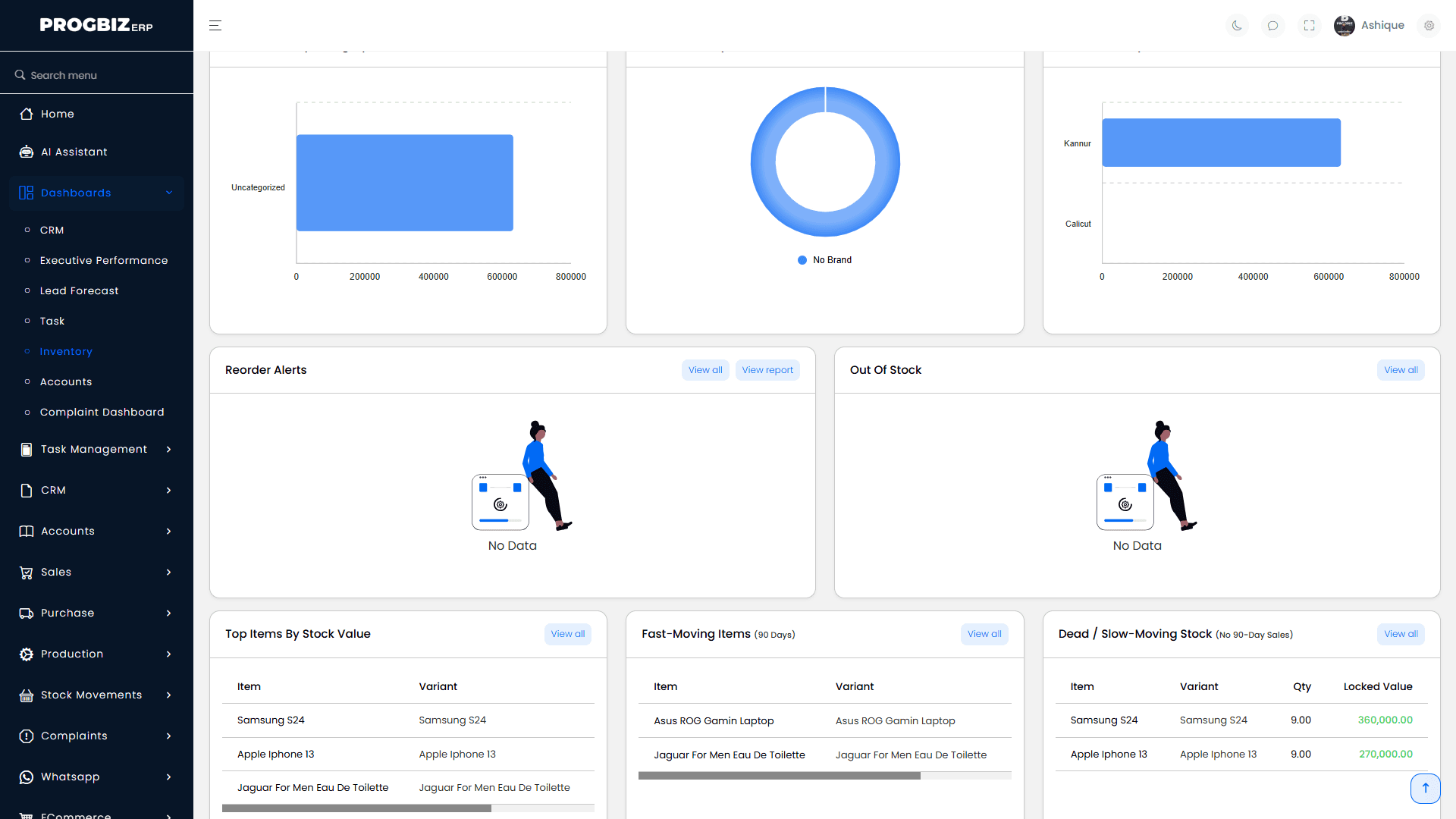Expand the Accounts module submenu arrow
1456x819 pixels.
(x=169, y=531)
